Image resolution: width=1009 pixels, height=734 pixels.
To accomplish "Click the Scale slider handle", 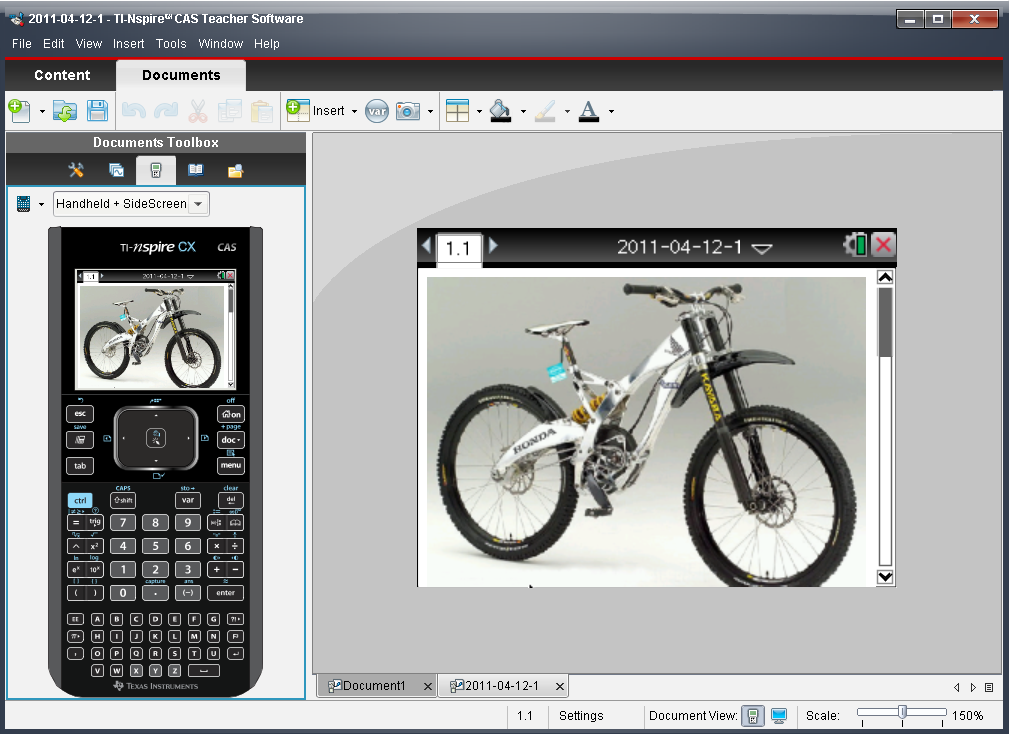I will [902, 711].
